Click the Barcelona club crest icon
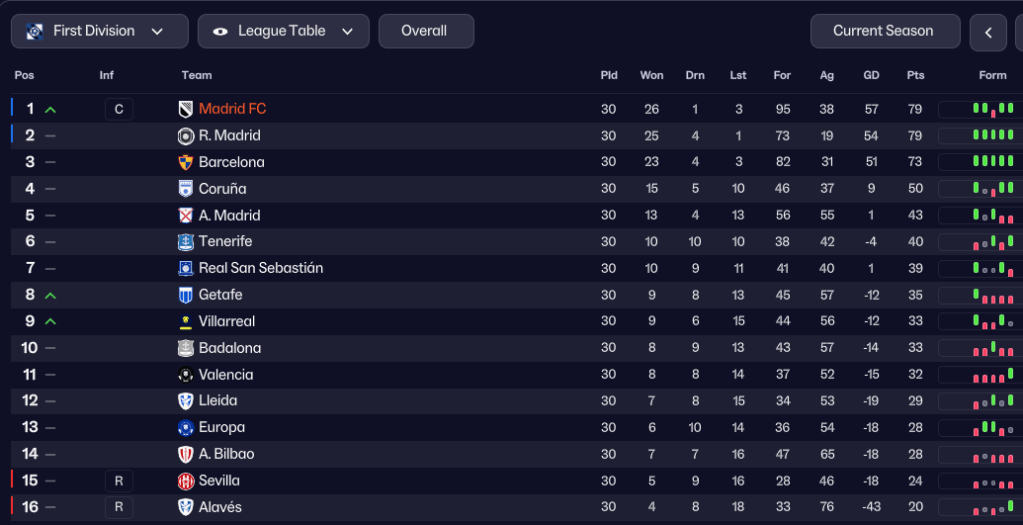The width and height of the screenshot is (1023, 525). pyautogui.click(x=185, y=162)
